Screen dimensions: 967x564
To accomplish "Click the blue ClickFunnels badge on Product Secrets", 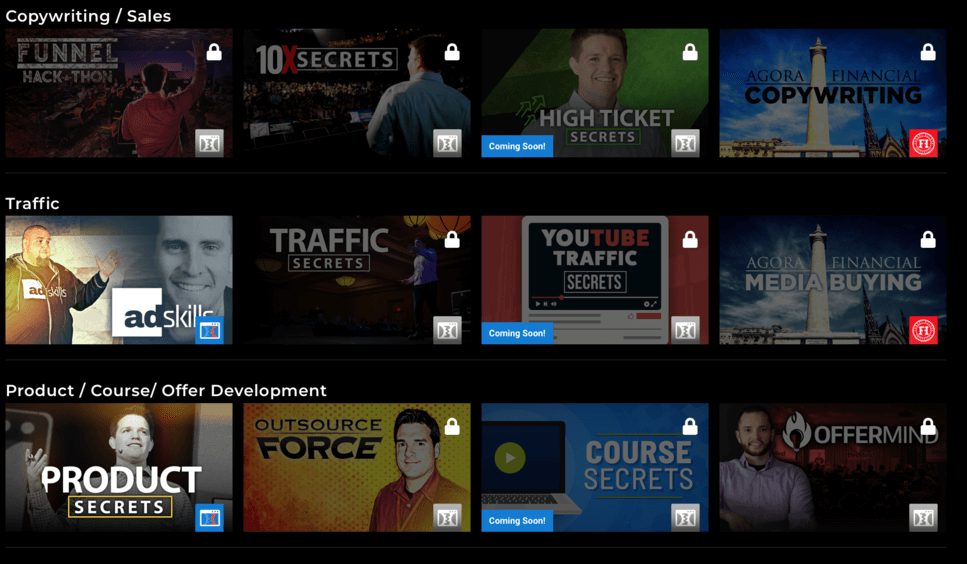I will (x=210, y=518).
